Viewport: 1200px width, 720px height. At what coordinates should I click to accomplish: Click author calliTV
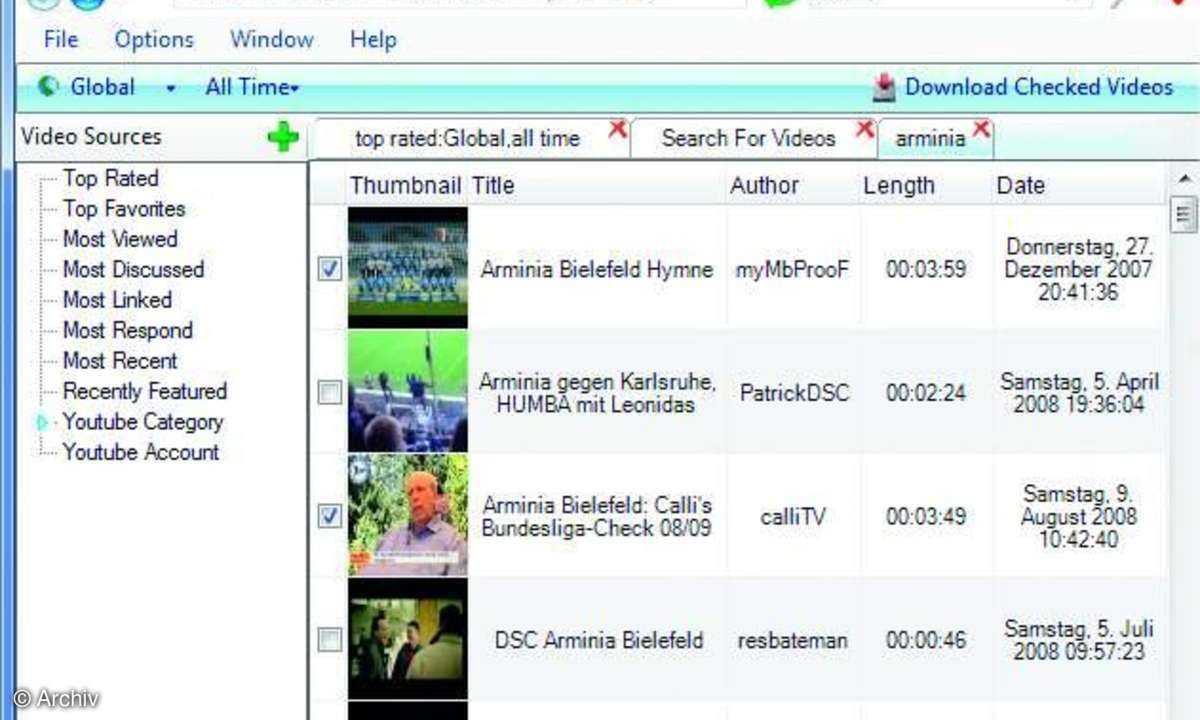[x=793, y=517]
